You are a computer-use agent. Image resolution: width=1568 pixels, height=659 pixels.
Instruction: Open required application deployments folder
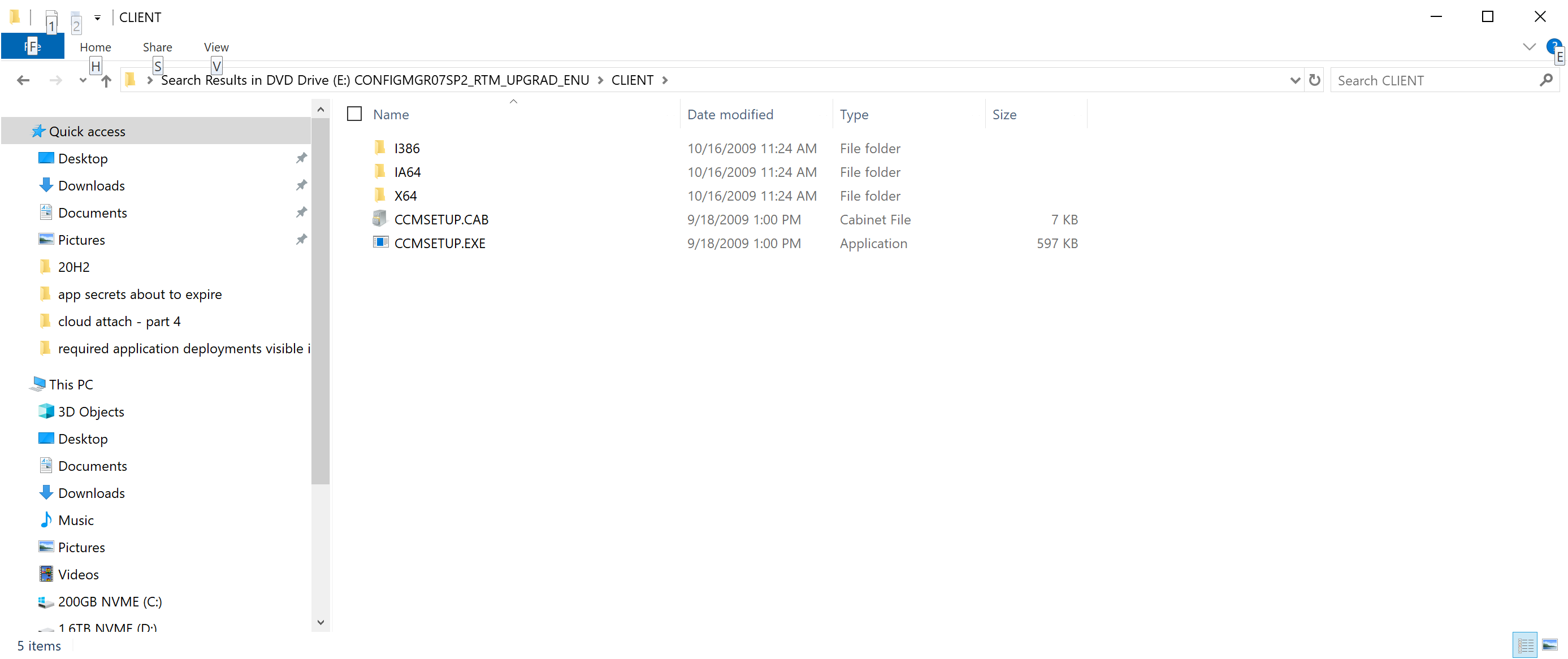tap(184, 348)
